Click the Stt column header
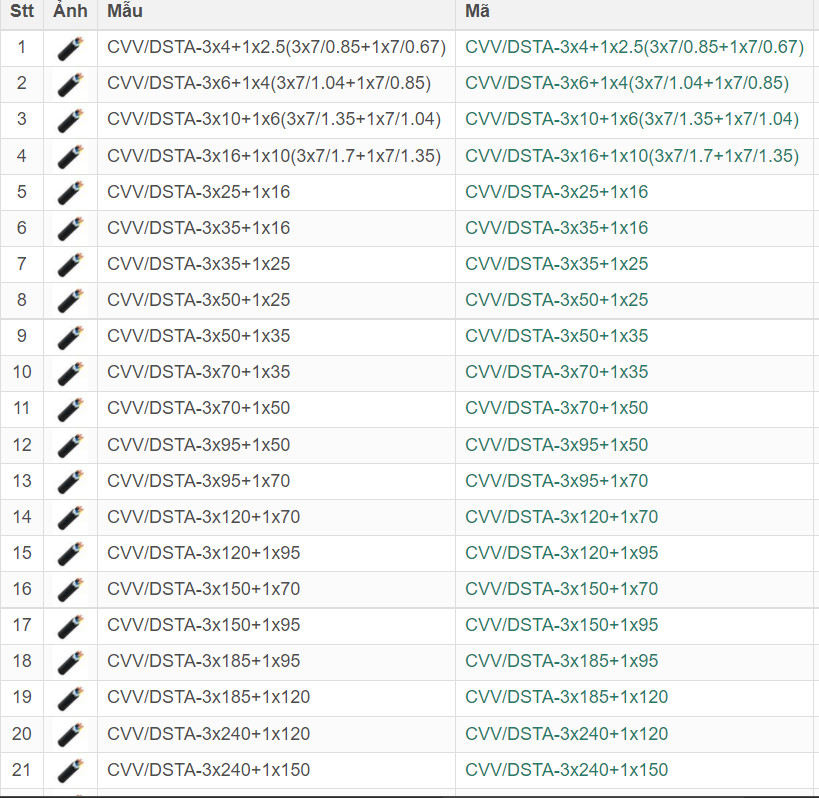The height and width of the screenshot is (798, 819). (22, 12)
